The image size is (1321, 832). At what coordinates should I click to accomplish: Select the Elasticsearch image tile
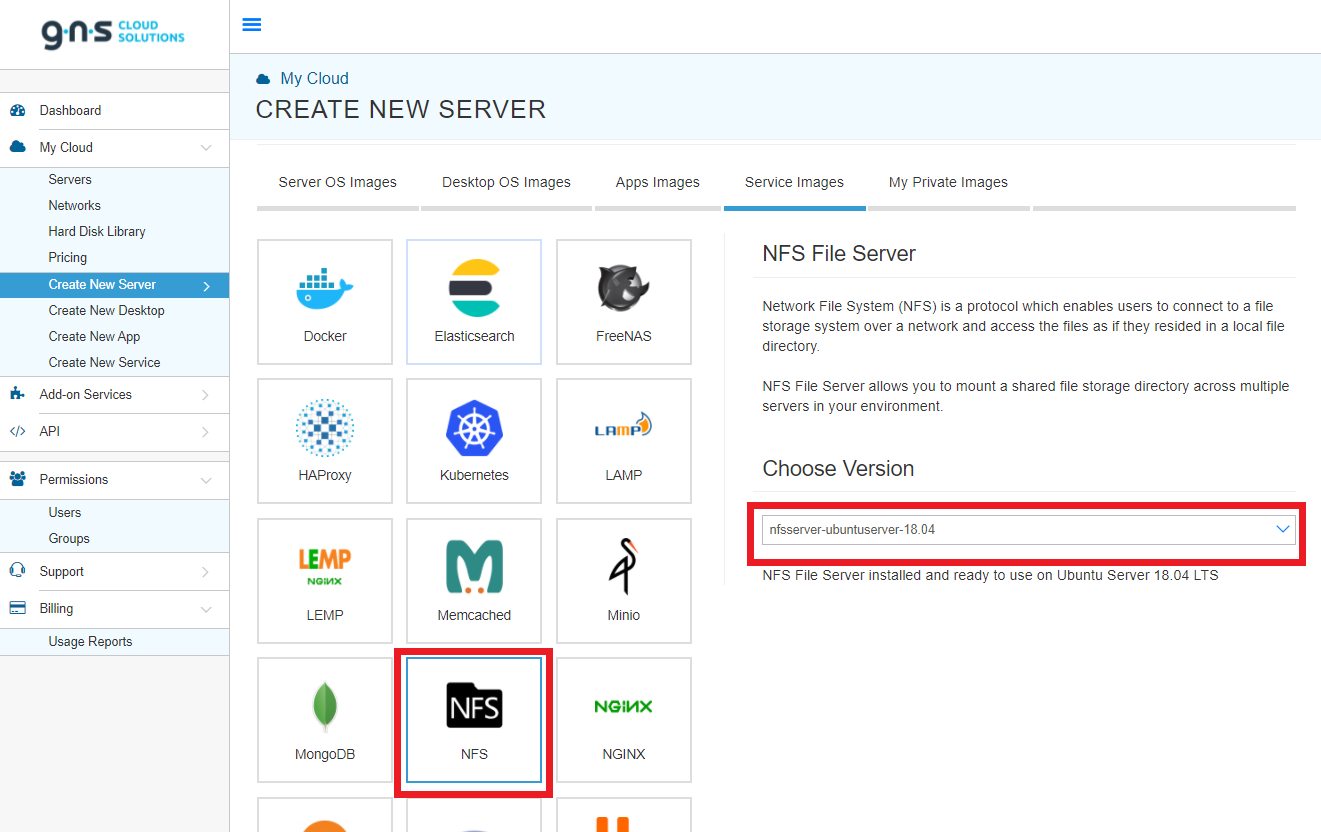coord(474,302)
